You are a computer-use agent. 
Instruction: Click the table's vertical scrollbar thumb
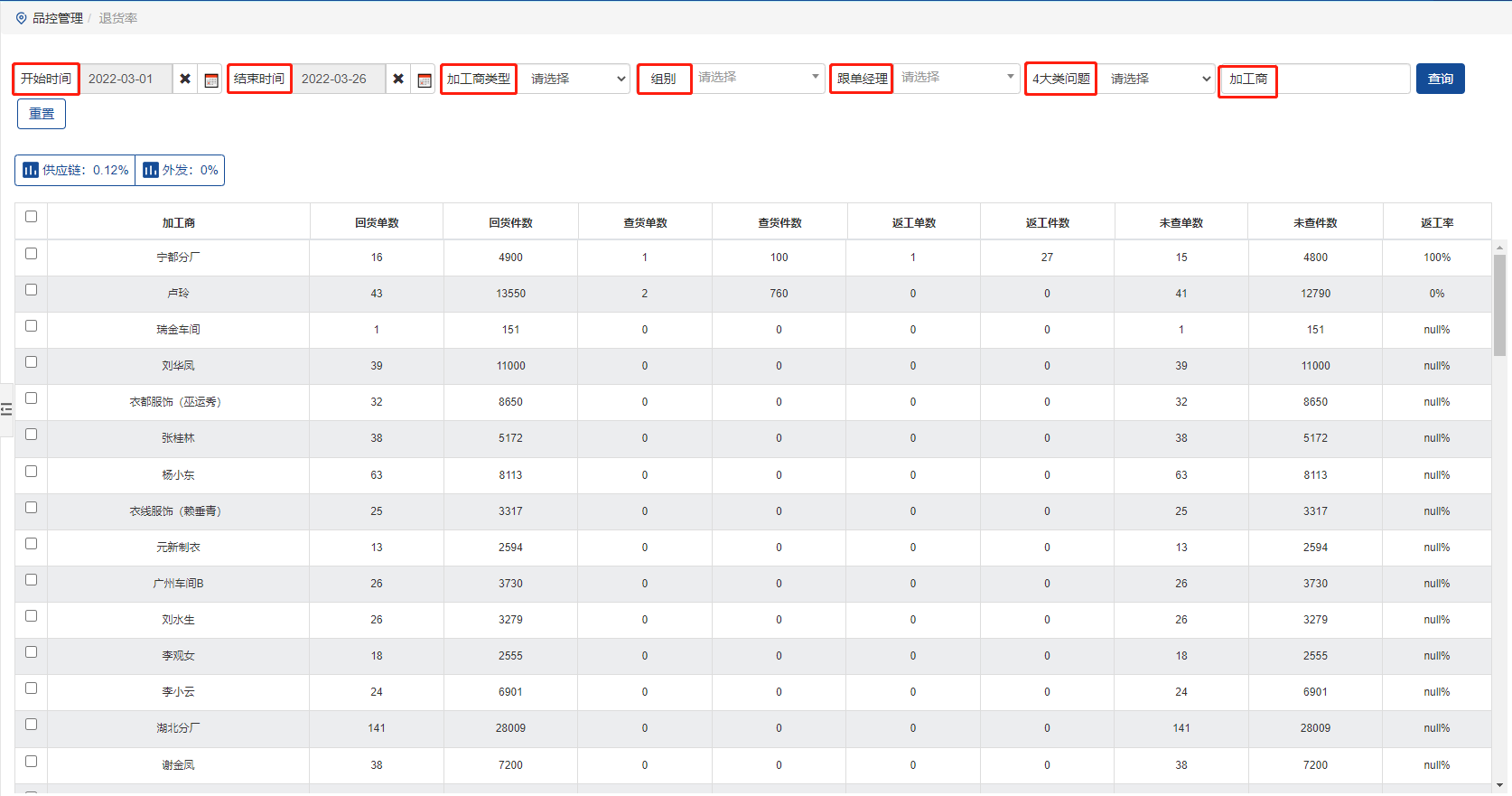click(1499, 305)
